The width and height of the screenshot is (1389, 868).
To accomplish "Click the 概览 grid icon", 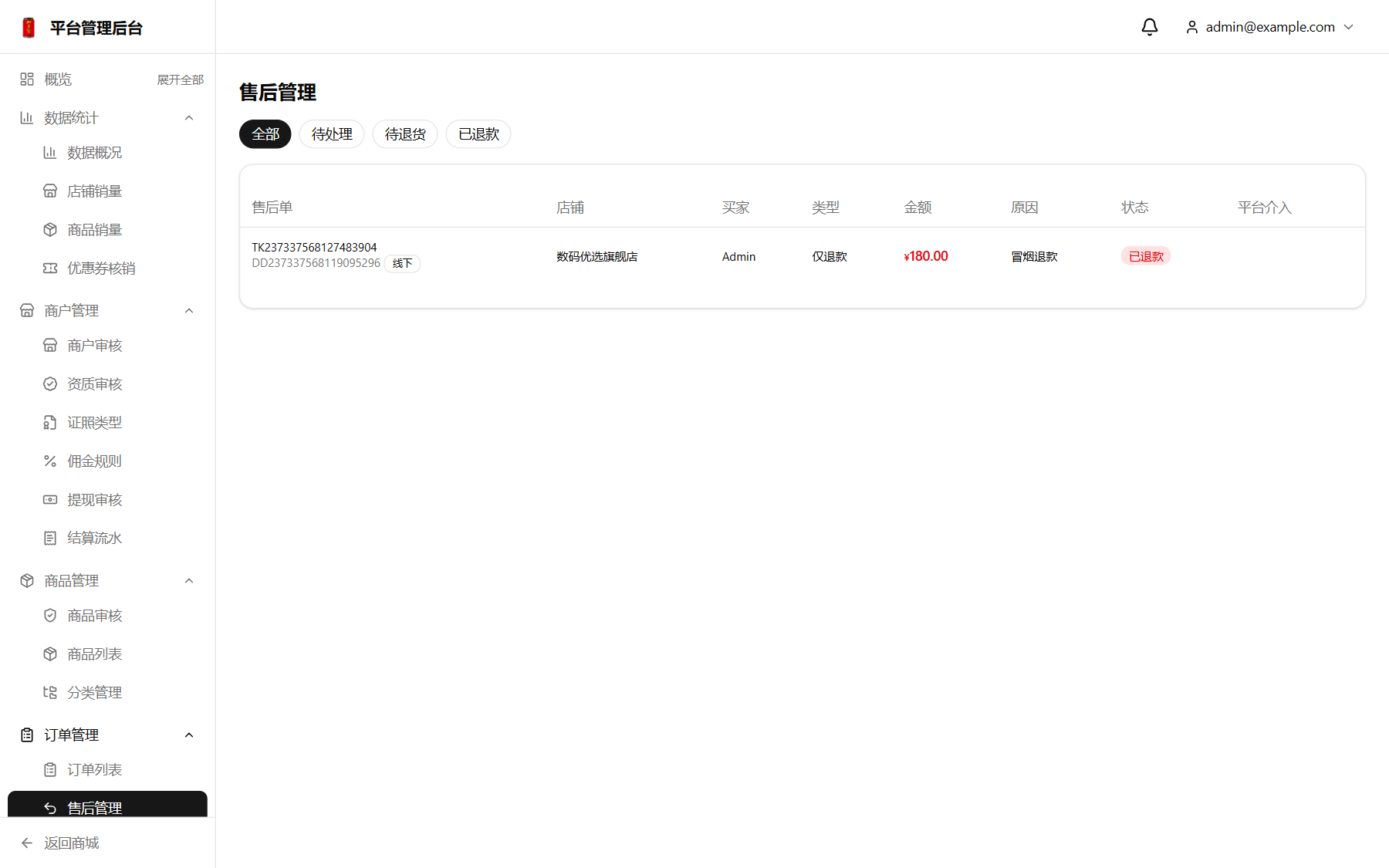I will [x=27, y=79].
